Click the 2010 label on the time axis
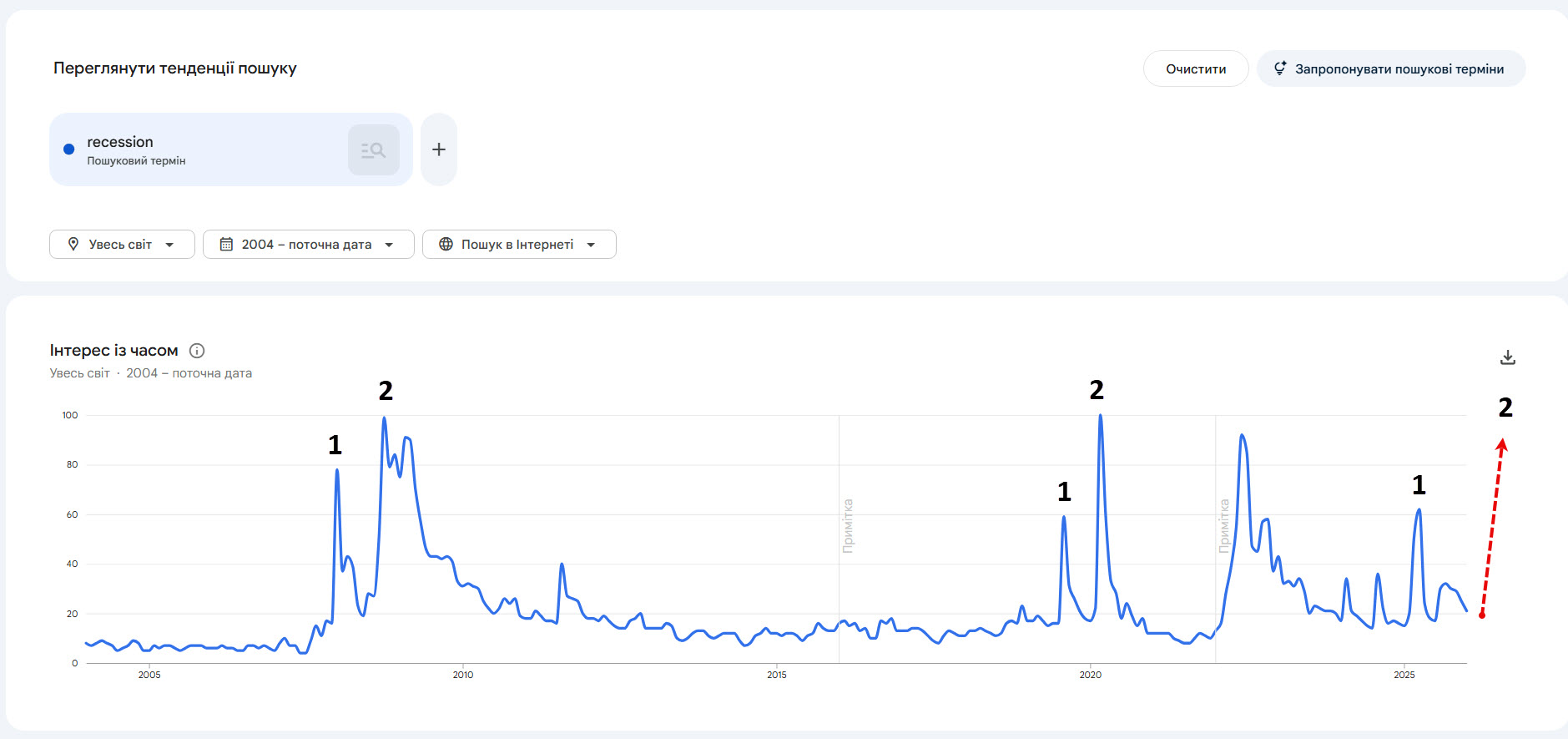The height and width of the screenshot is (739, 1568). click(463, 675)
